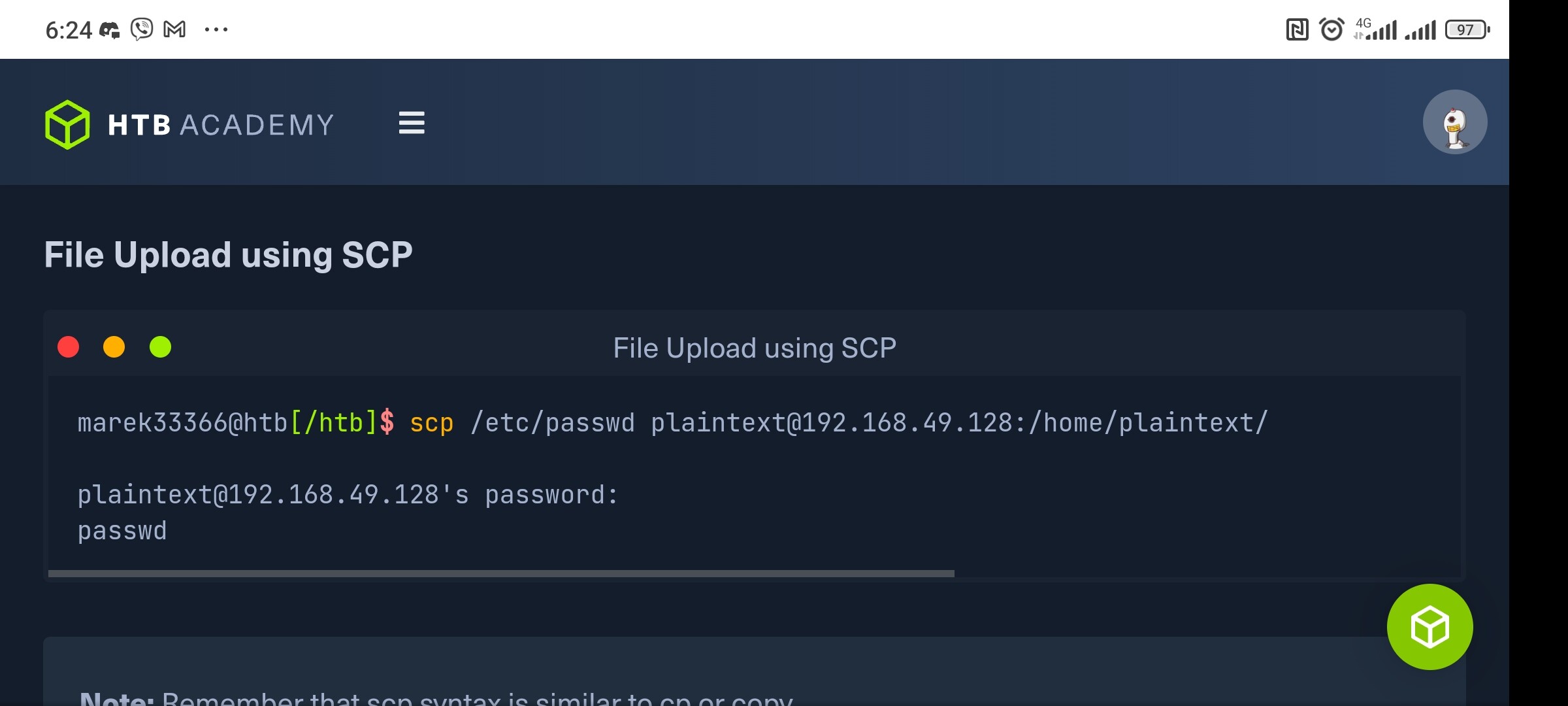The image size is (1568, 706).
Task: Click the Note about scp syntax
Action: click(436, 698)
